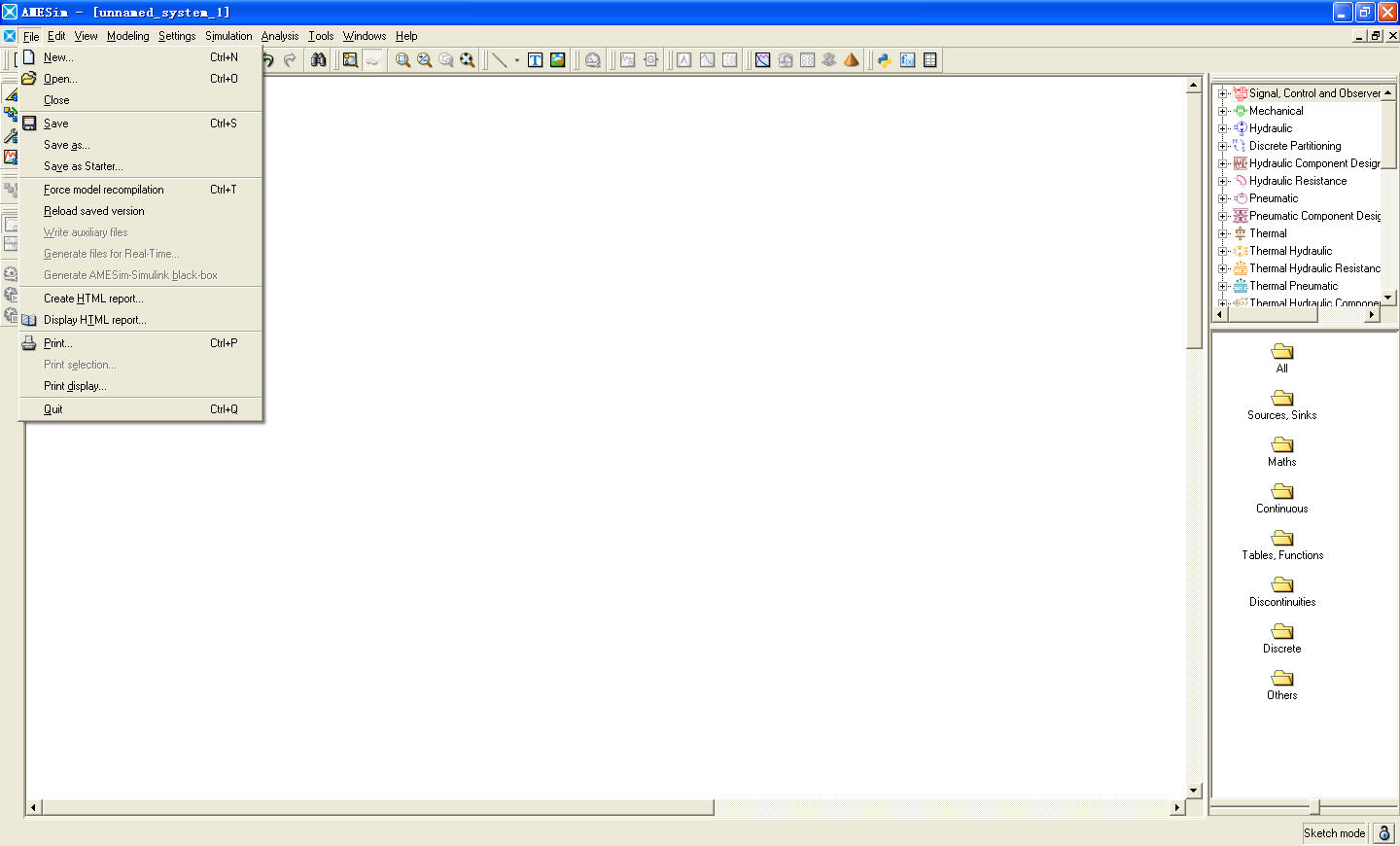Open the Discontinuities folder
1400x846 pixels.
[1282, 591]
